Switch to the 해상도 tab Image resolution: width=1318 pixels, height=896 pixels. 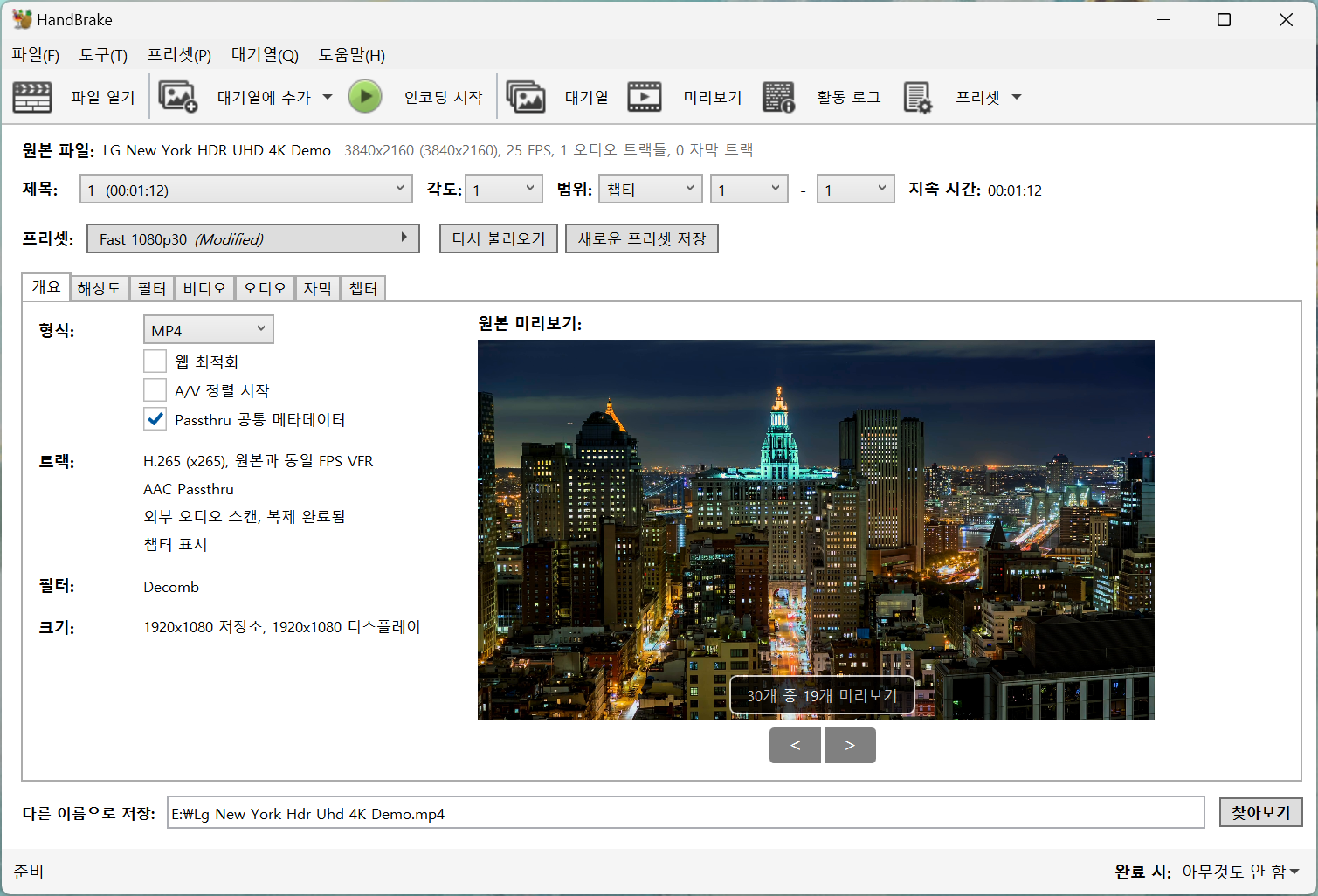99,288
